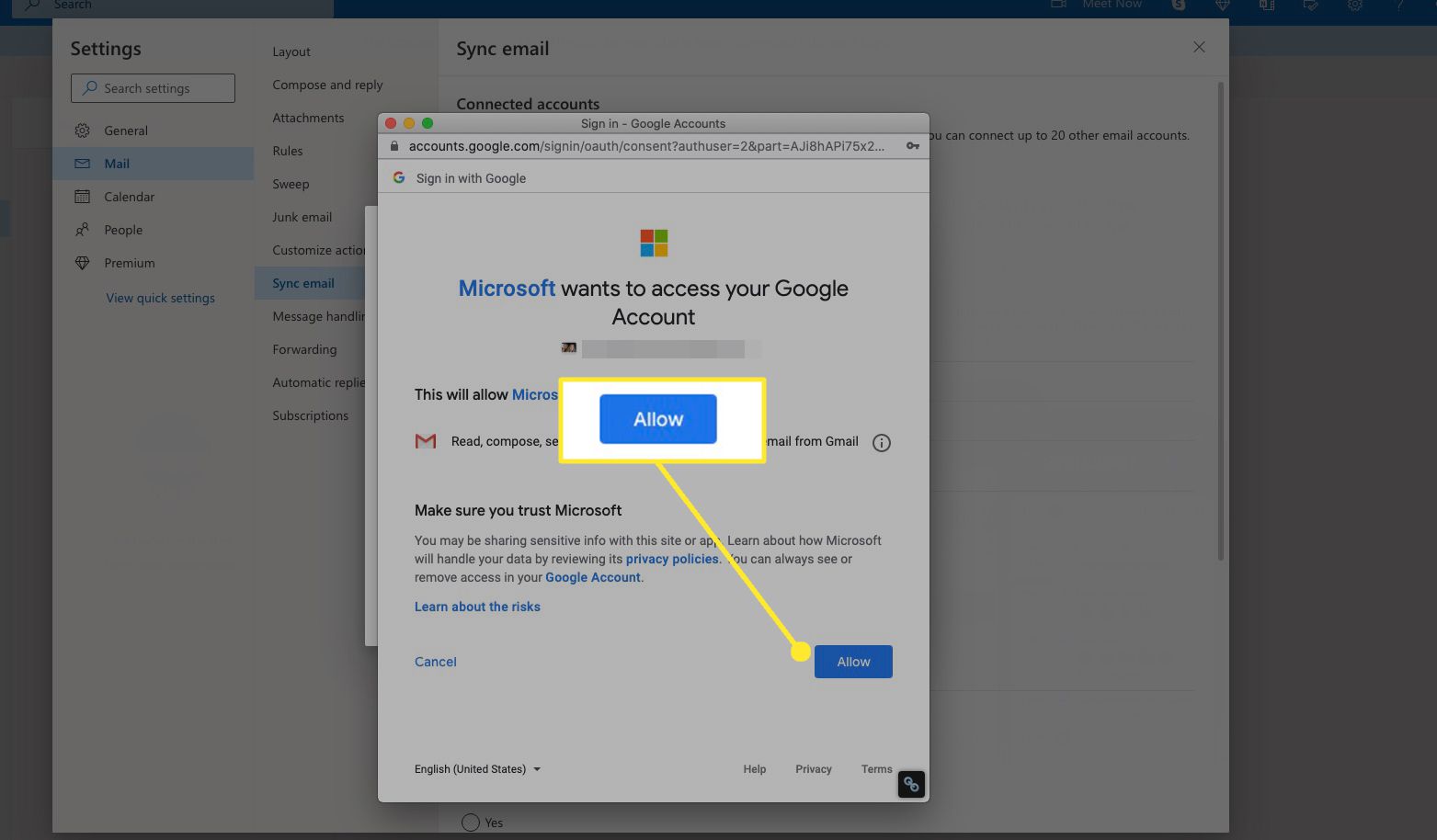
Task: Open Attachments settings
Action: pyautogui.click(x=308, y=118)
